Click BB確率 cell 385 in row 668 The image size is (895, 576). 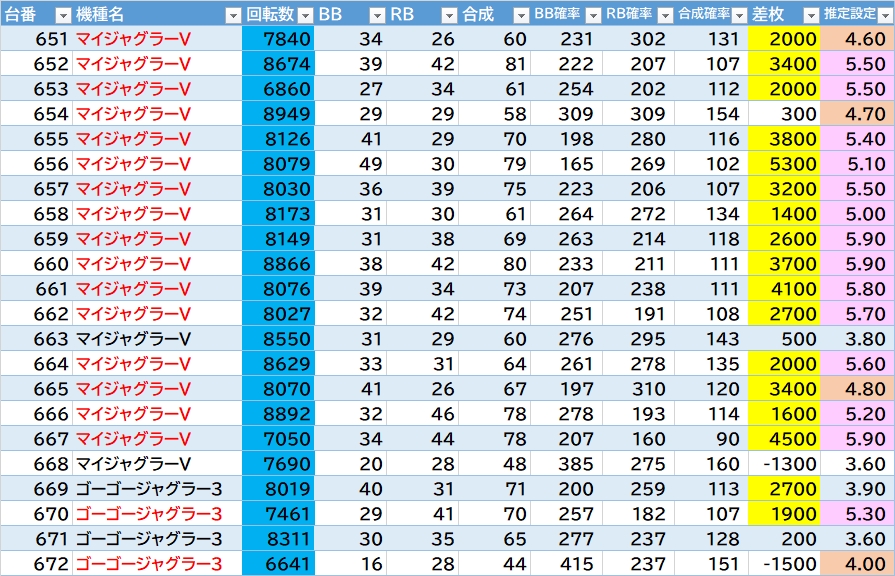(566, 464)
